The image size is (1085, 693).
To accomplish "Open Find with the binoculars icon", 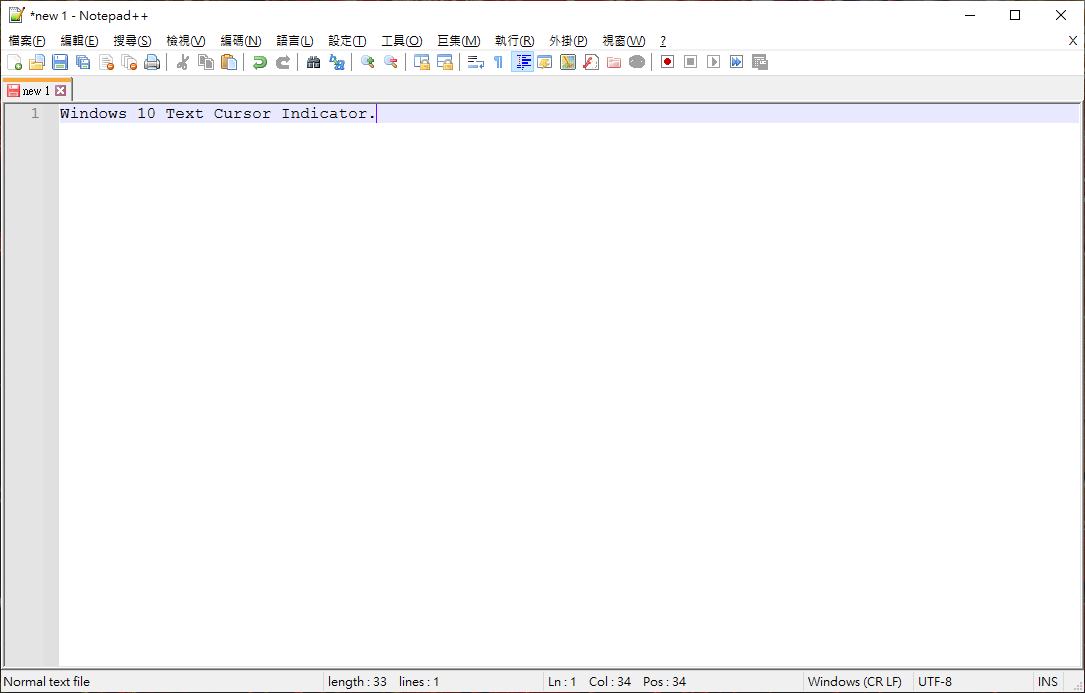I will click(313, 62).
